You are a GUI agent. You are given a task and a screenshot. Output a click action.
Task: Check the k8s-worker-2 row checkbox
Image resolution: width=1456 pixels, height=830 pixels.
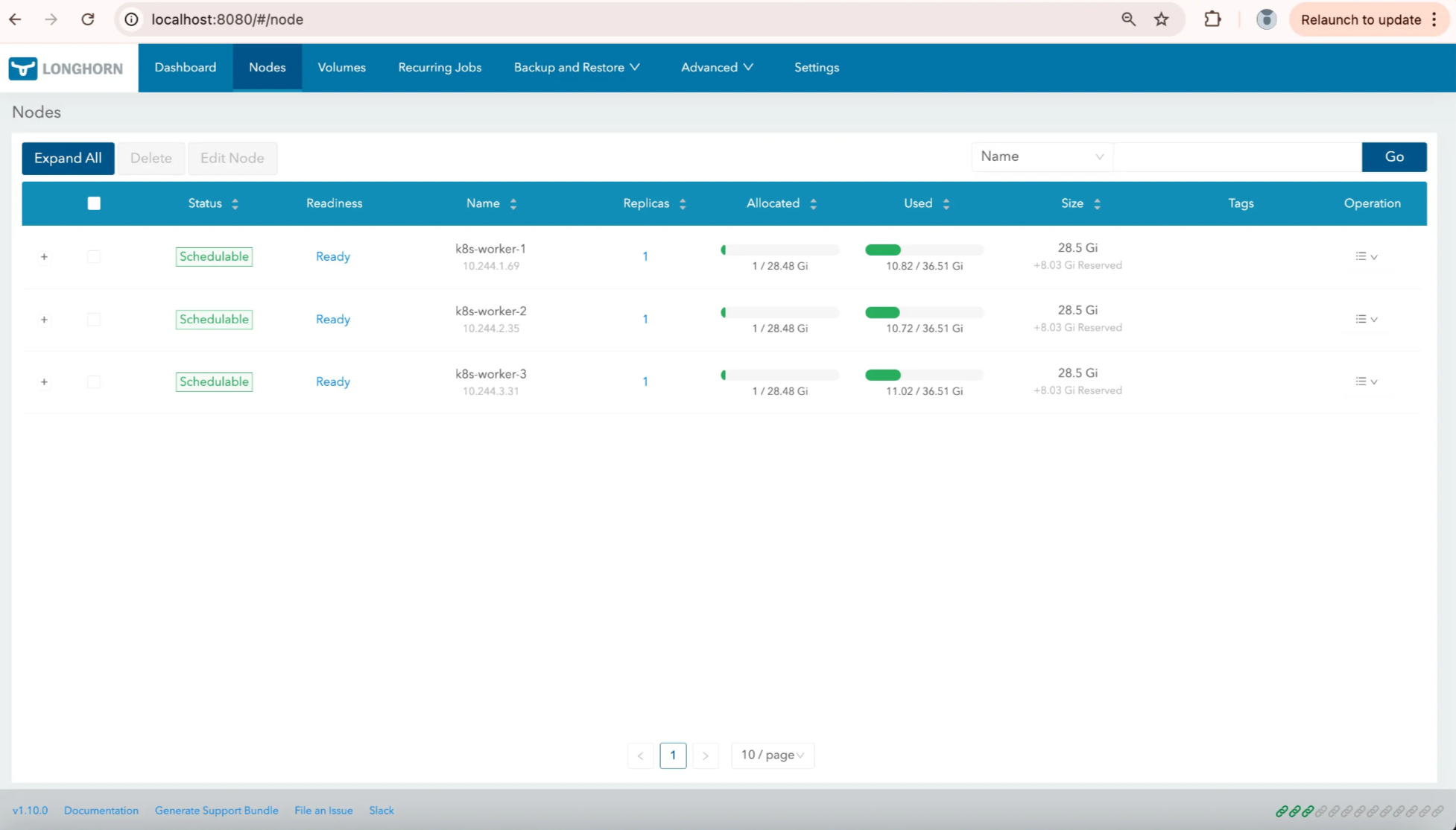94,319
